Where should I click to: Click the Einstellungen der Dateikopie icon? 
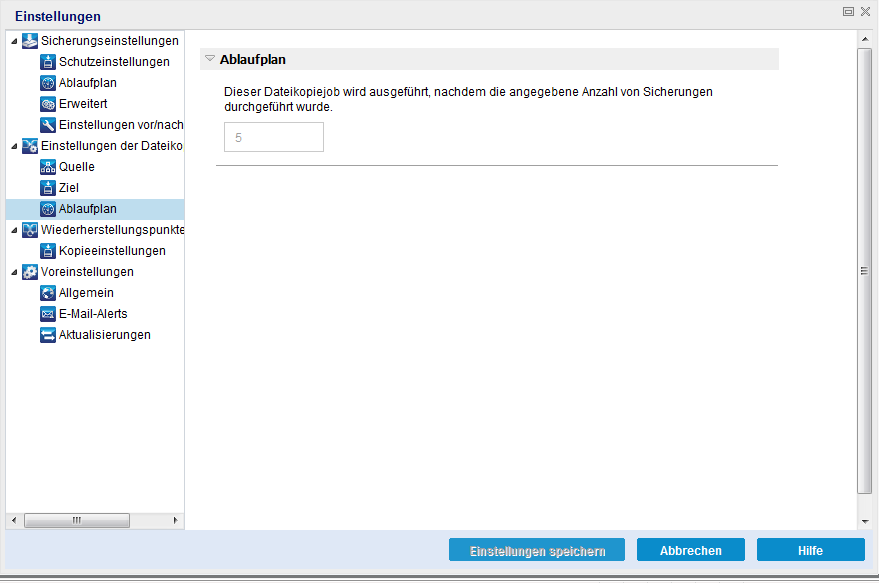30,146
